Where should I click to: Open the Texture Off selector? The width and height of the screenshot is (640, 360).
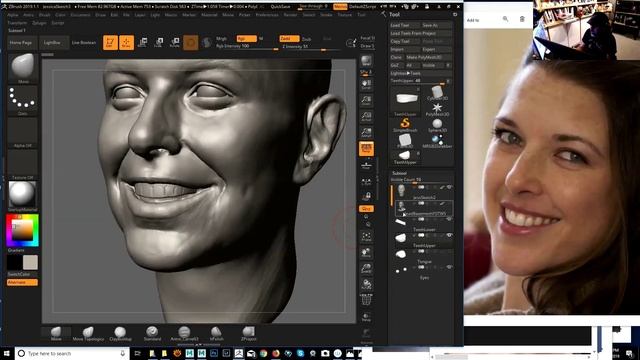pyautogui.click(x=23, y=164)
